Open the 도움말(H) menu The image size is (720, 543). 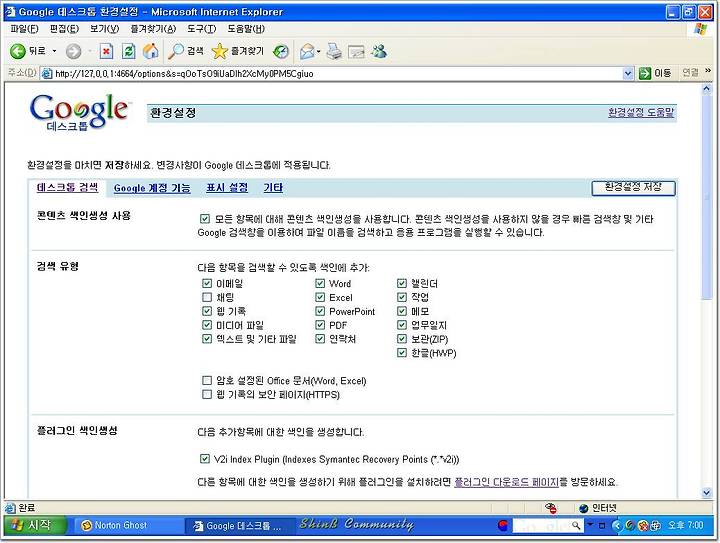click(246, 29)
